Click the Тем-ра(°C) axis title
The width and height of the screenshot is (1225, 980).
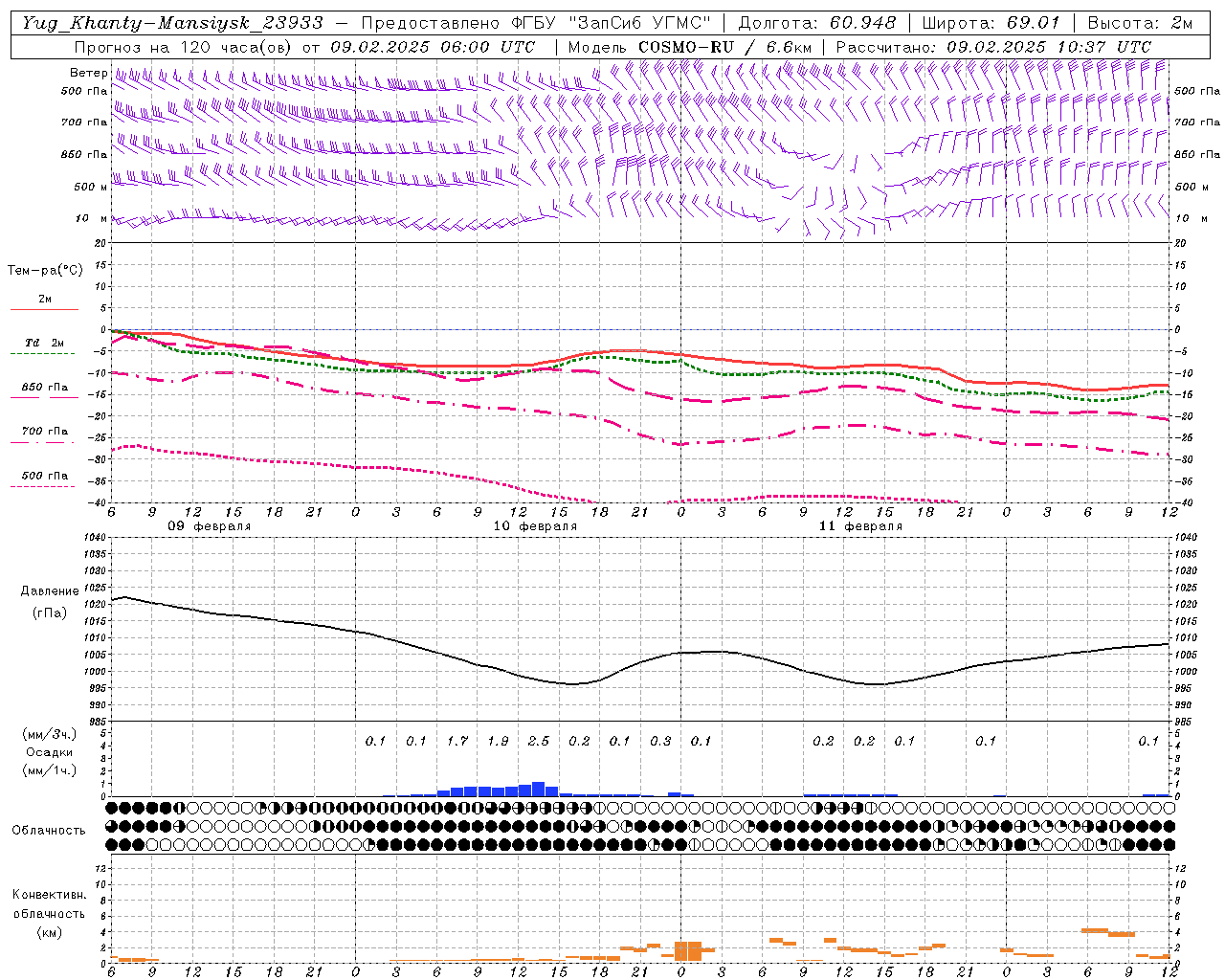click(x=45, y=271)
